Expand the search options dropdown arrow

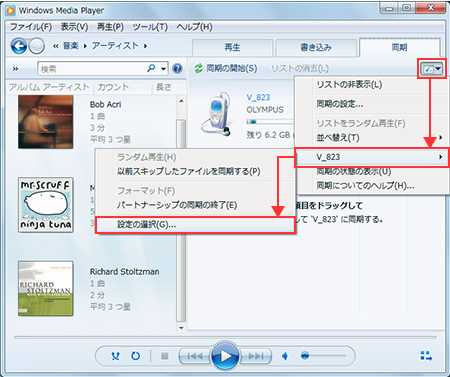point(163,69)
